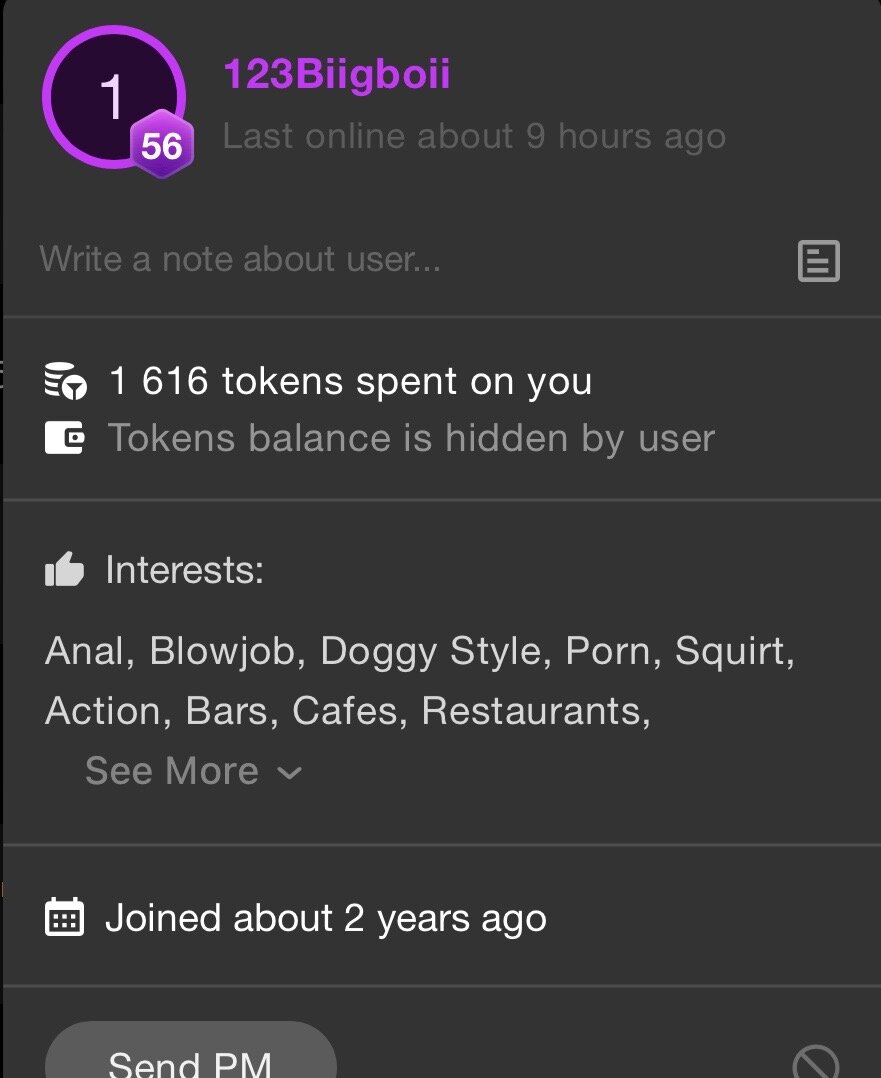
Task: Click the coins icon for tokens spent
Action: pyautogui.click(x=65, y=382)
